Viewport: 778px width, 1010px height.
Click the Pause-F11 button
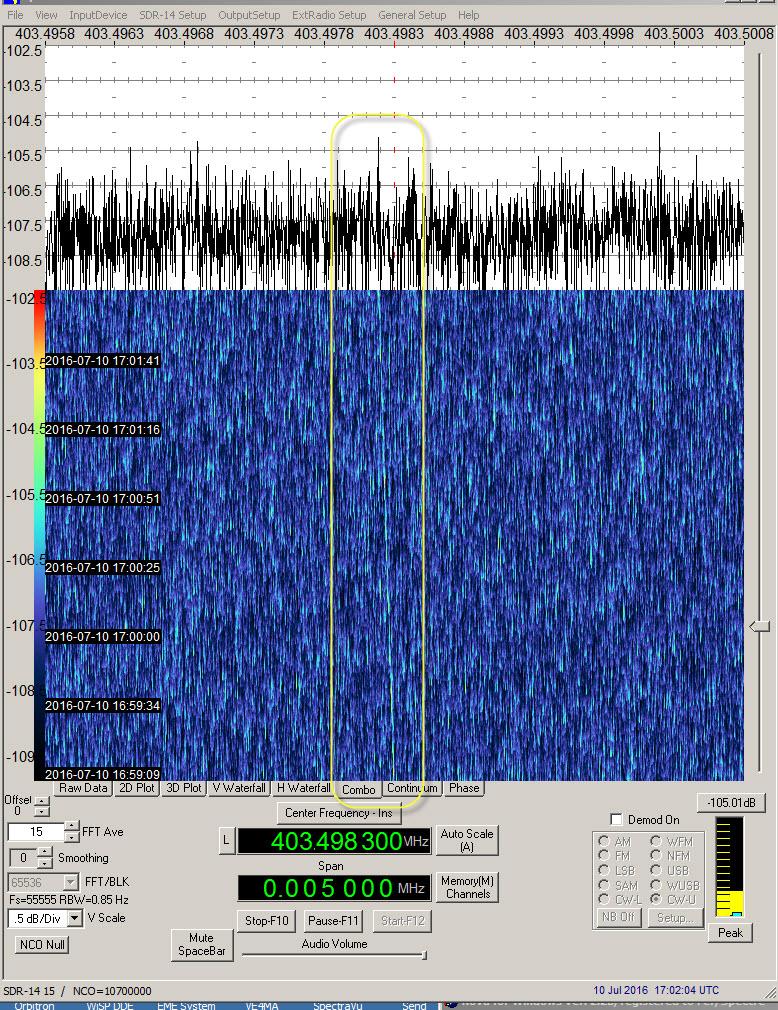pos(333,920)
